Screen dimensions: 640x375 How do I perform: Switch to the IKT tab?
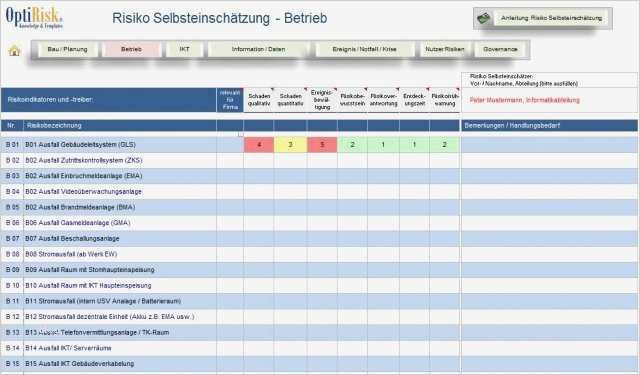coord(184,49)
